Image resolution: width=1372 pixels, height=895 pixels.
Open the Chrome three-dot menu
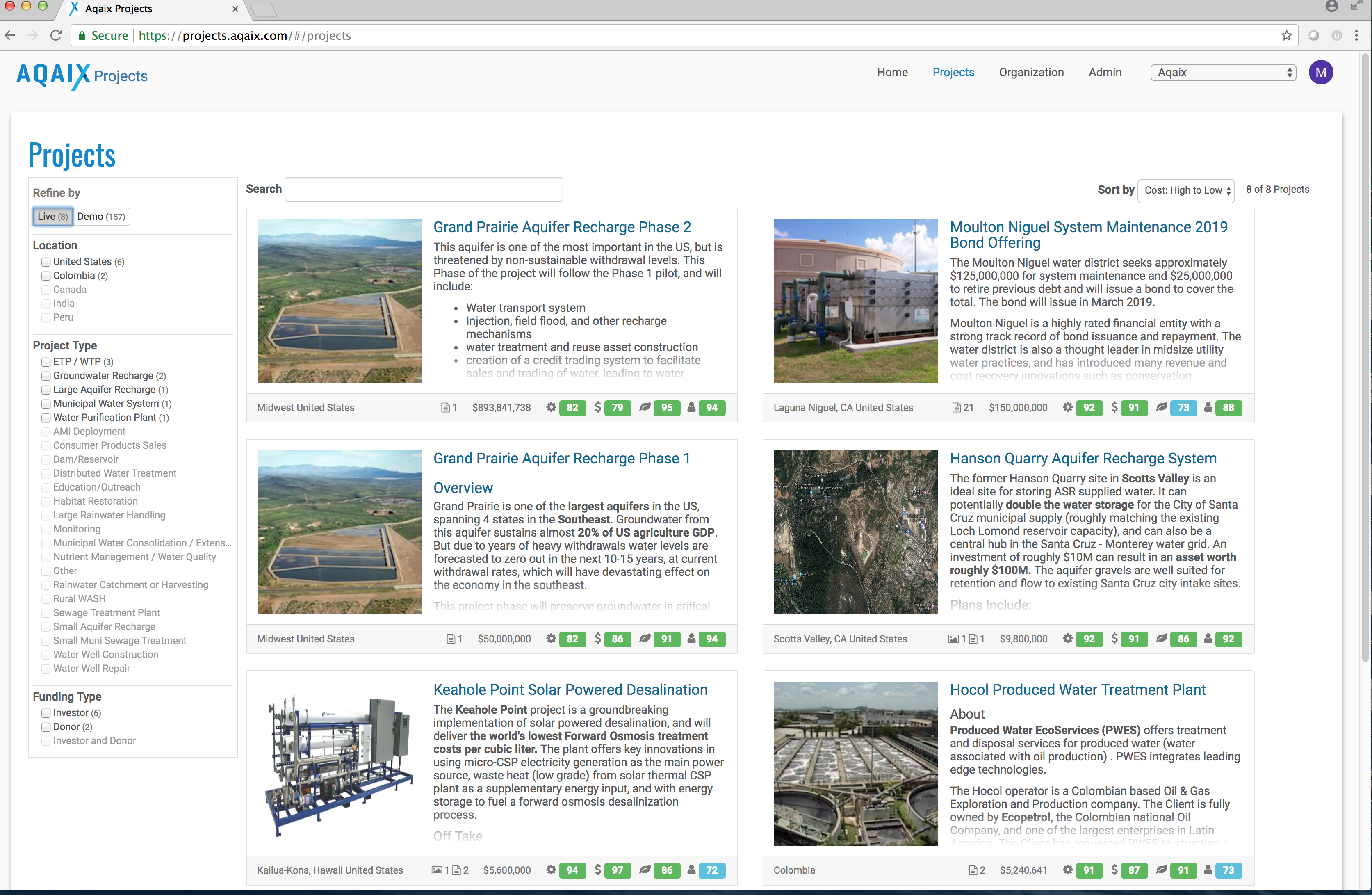[x=1356, y=36]
